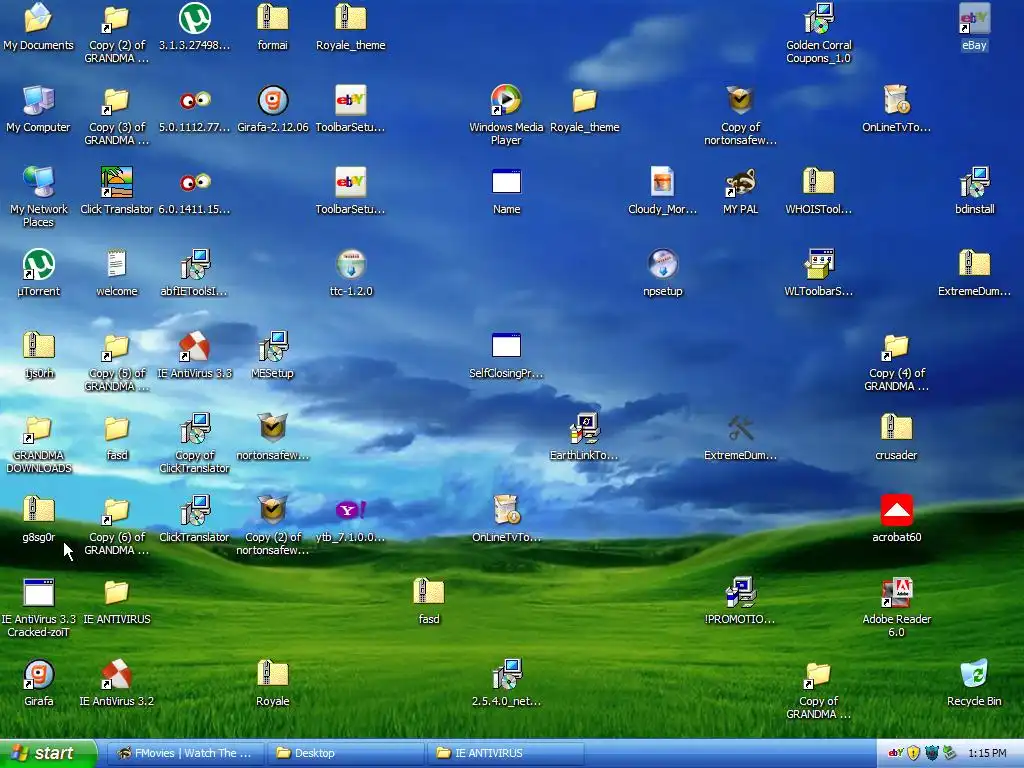This screenshot has width=1024, height=768.
Task: Select the !PROMOTIO... icon
Action: [x=741, y=592]
